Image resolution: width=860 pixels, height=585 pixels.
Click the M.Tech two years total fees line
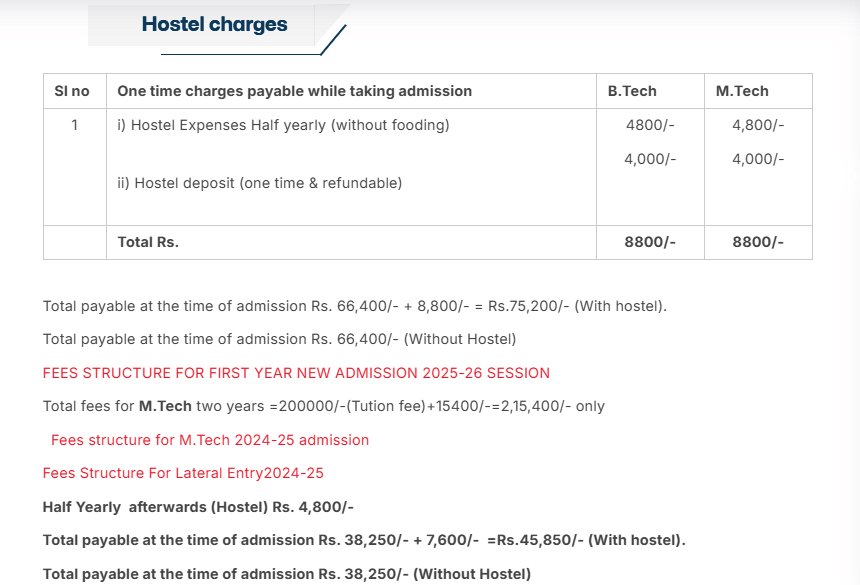tap(323, 406)
